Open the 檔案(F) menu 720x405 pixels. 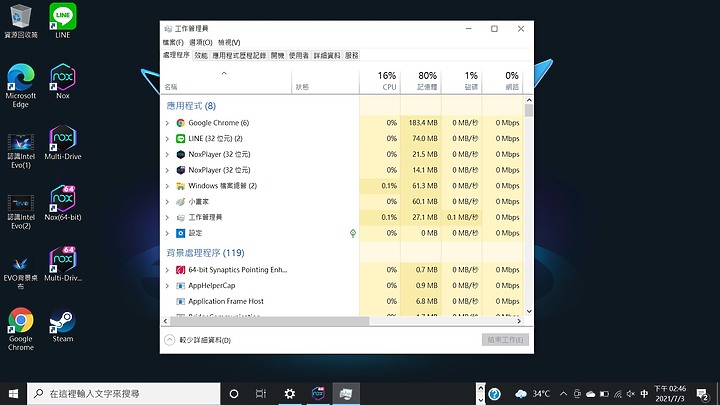coord(173,42)
